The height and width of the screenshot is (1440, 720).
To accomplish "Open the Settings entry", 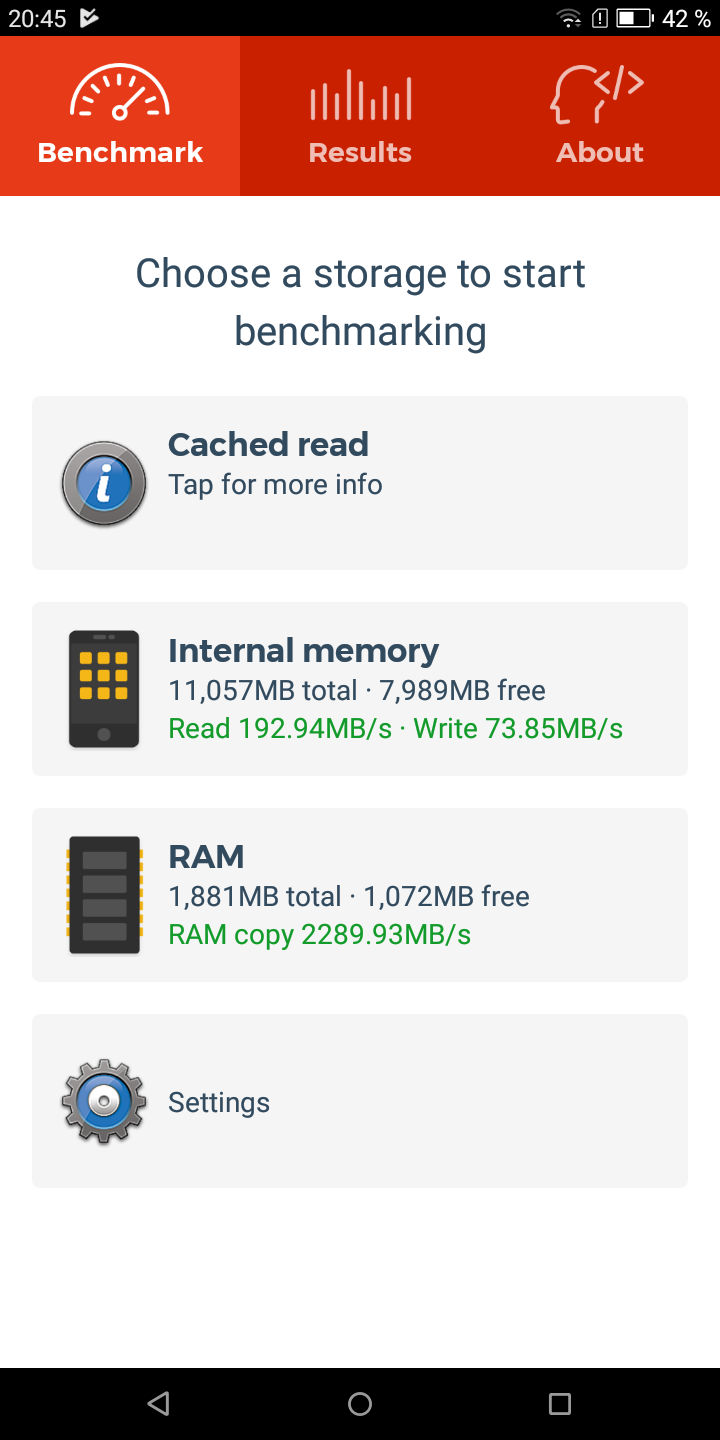I will (360, 1101).
